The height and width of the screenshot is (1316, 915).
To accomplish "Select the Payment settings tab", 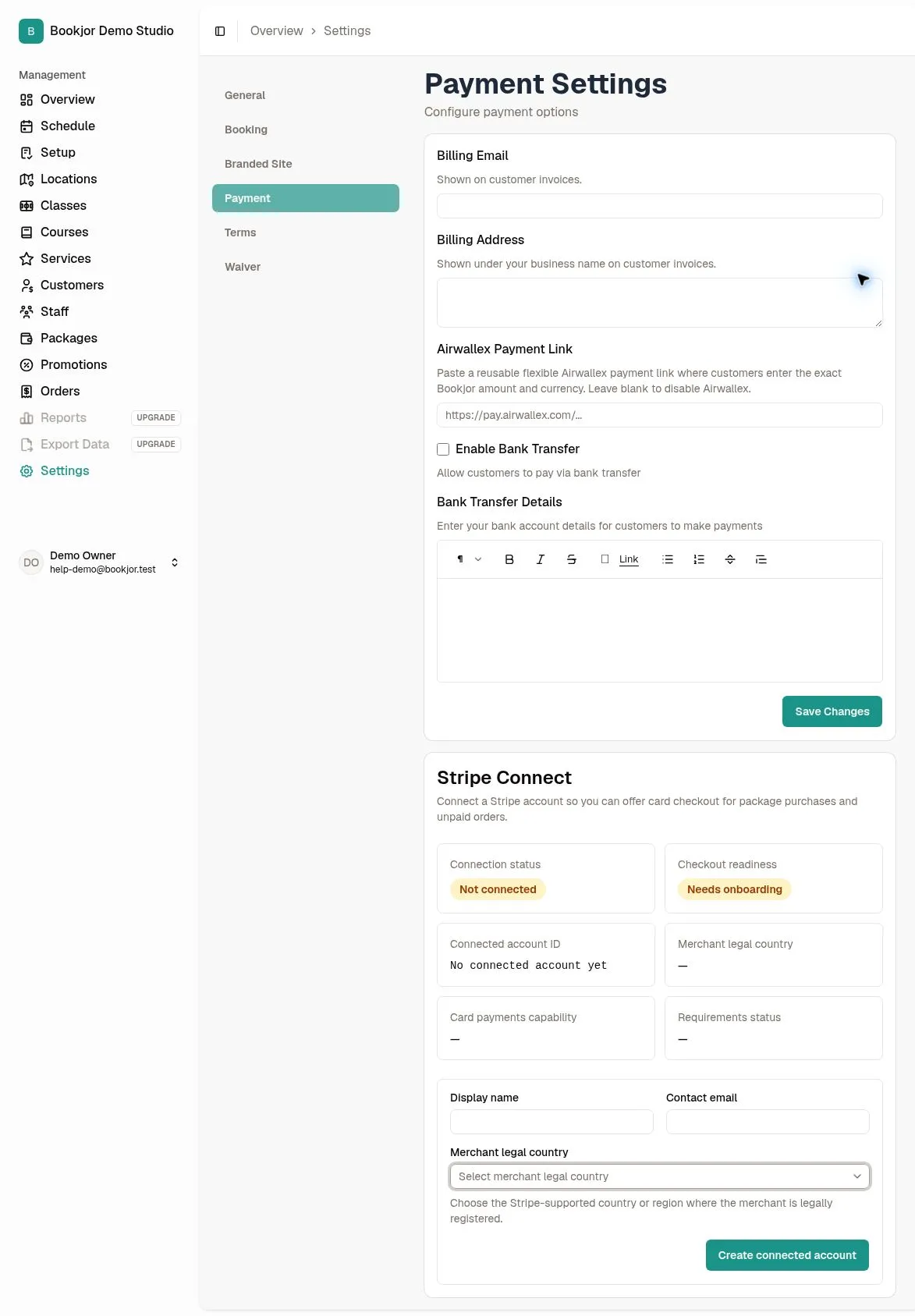I will [x=306, y=198].
